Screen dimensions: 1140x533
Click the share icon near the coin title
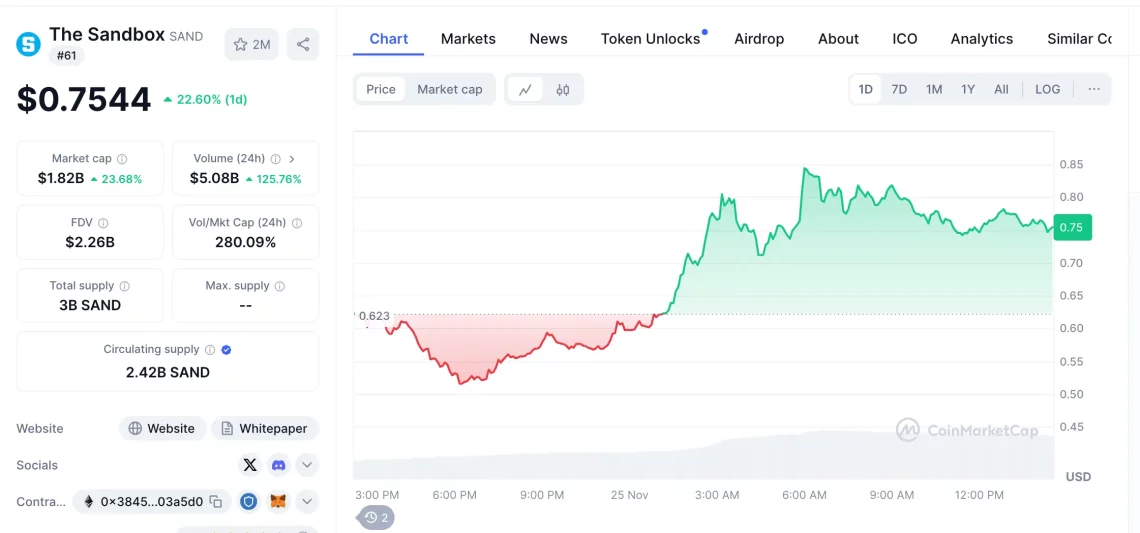point(303,44)
